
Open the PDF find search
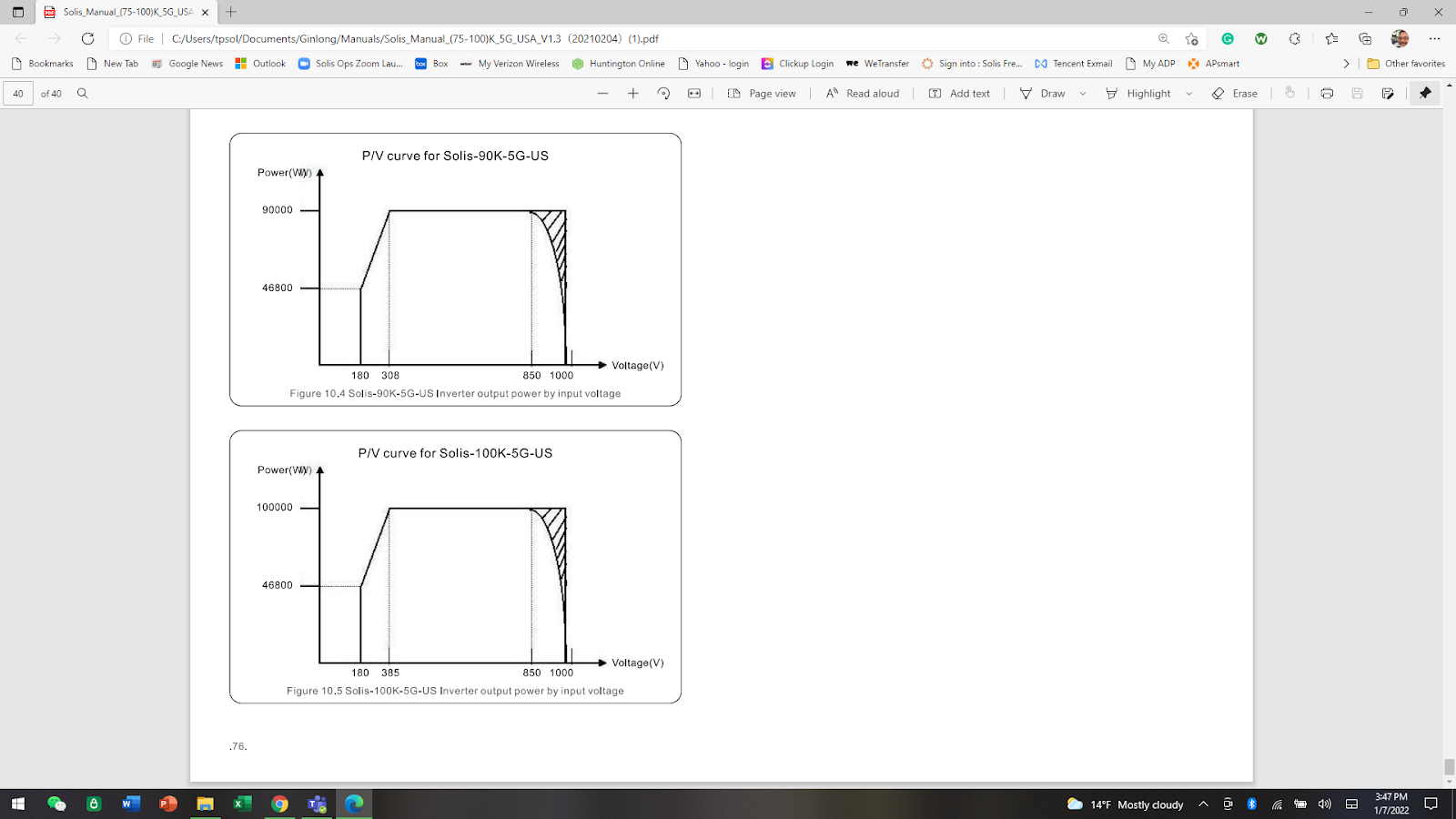pos(82,94)
